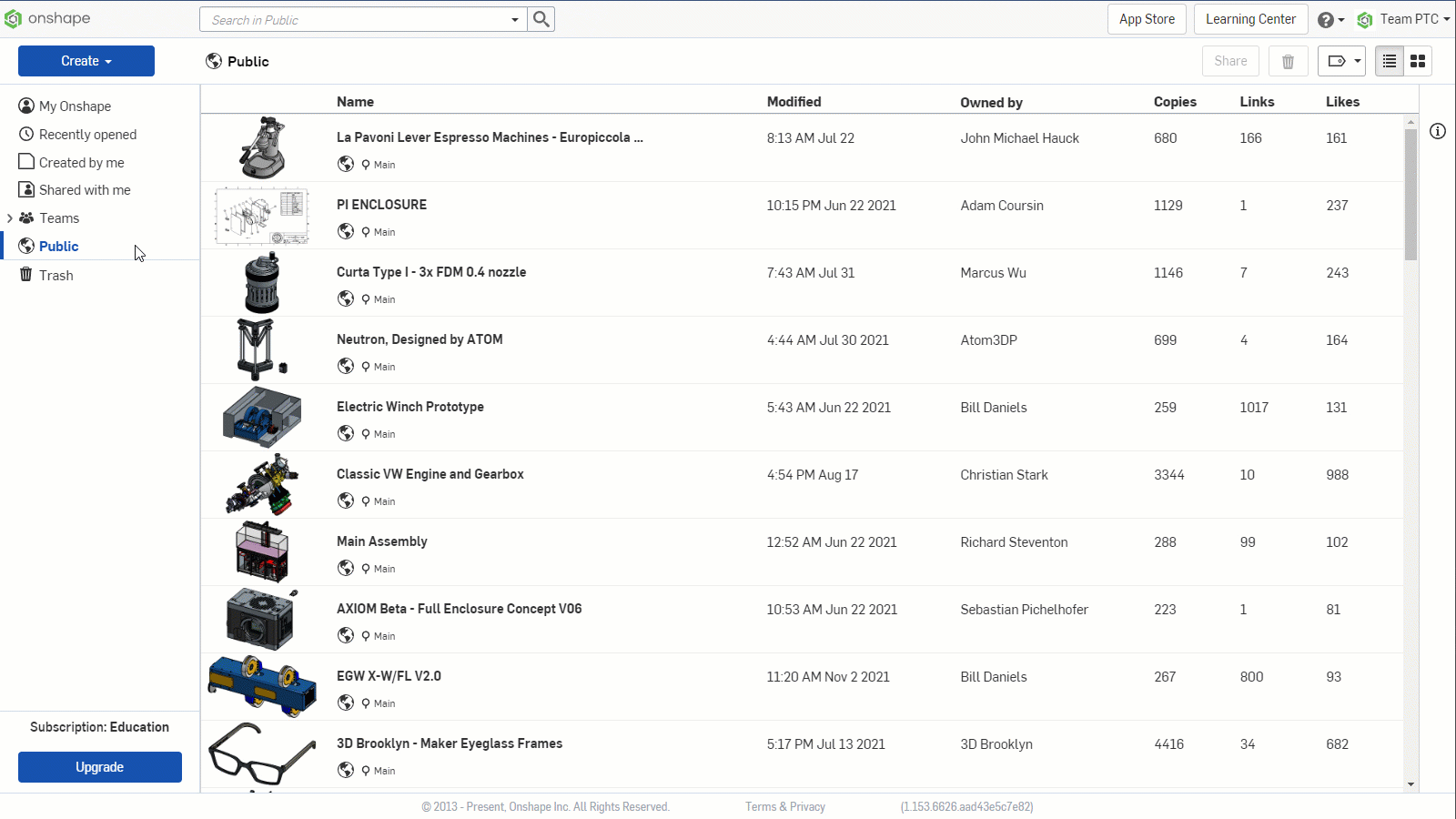1456x819 pixels.
Task: Expand the search options dropdown arrow
Action: pyautogui.click(x=515, y=19)
